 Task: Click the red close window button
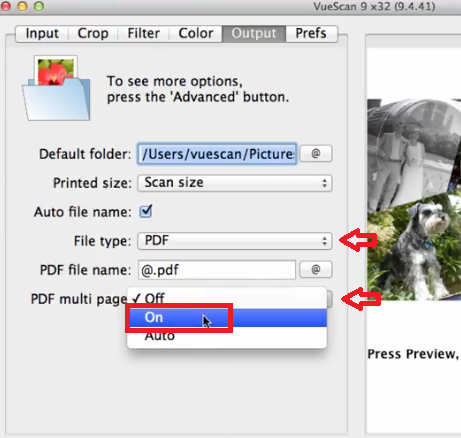(6, 6)
